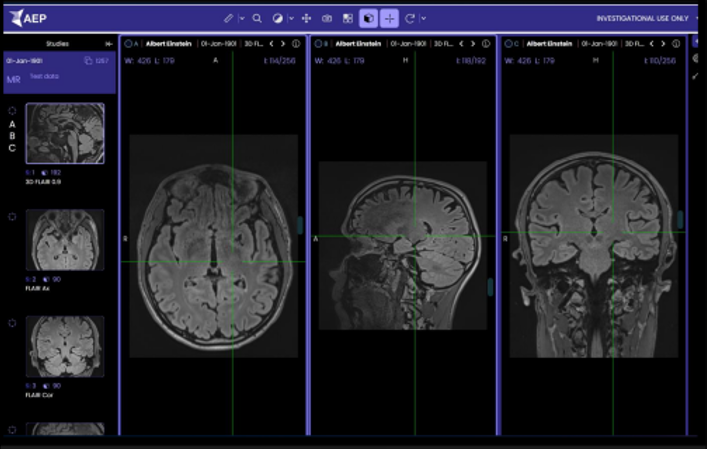Activate the zoom magnifier tool

tap(257, 18)
